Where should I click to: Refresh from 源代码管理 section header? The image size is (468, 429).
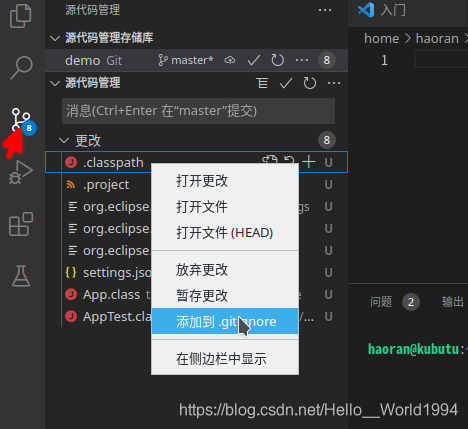pyautogui.click(x=310, y=83)
